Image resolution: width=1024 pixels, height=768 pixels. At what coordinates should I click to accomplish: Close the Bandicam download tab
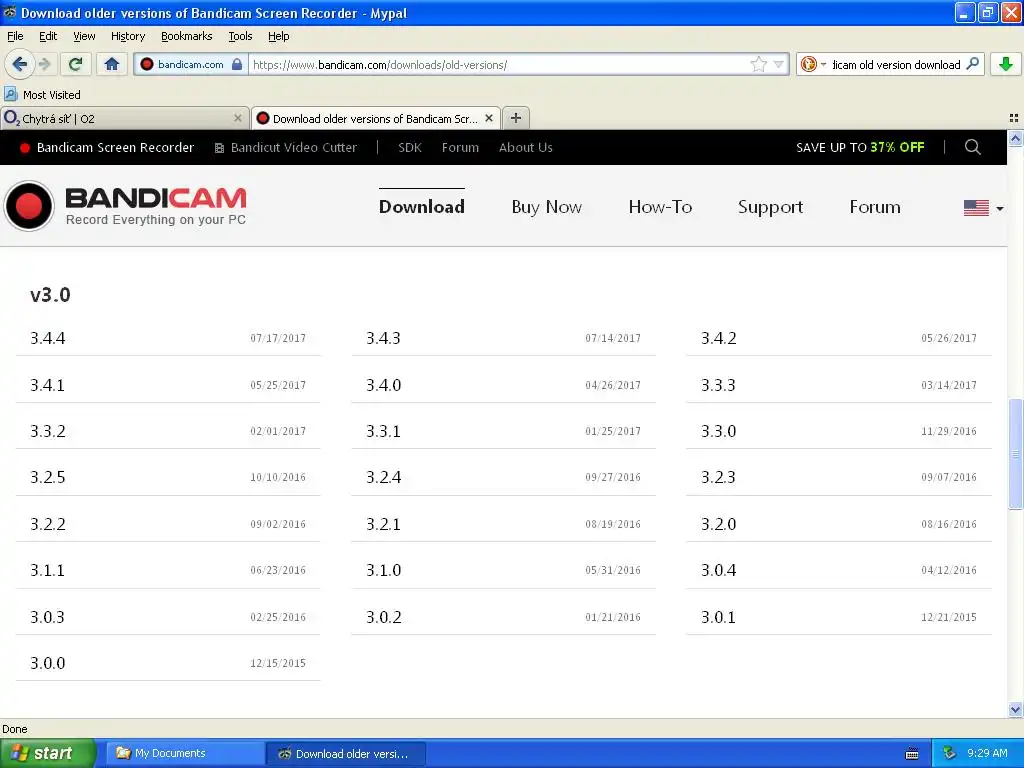click(488, 118)
